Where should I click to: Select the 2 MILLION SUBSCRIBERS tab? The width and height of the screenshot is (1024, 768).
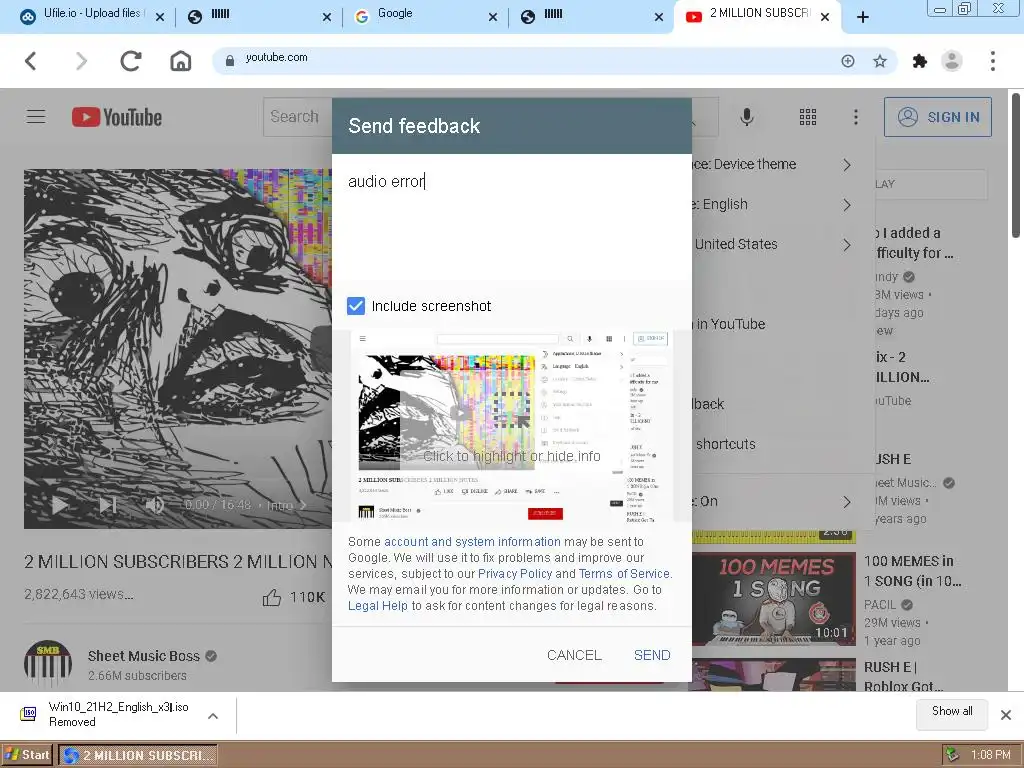pyautogui.click(x=757, y=14)
